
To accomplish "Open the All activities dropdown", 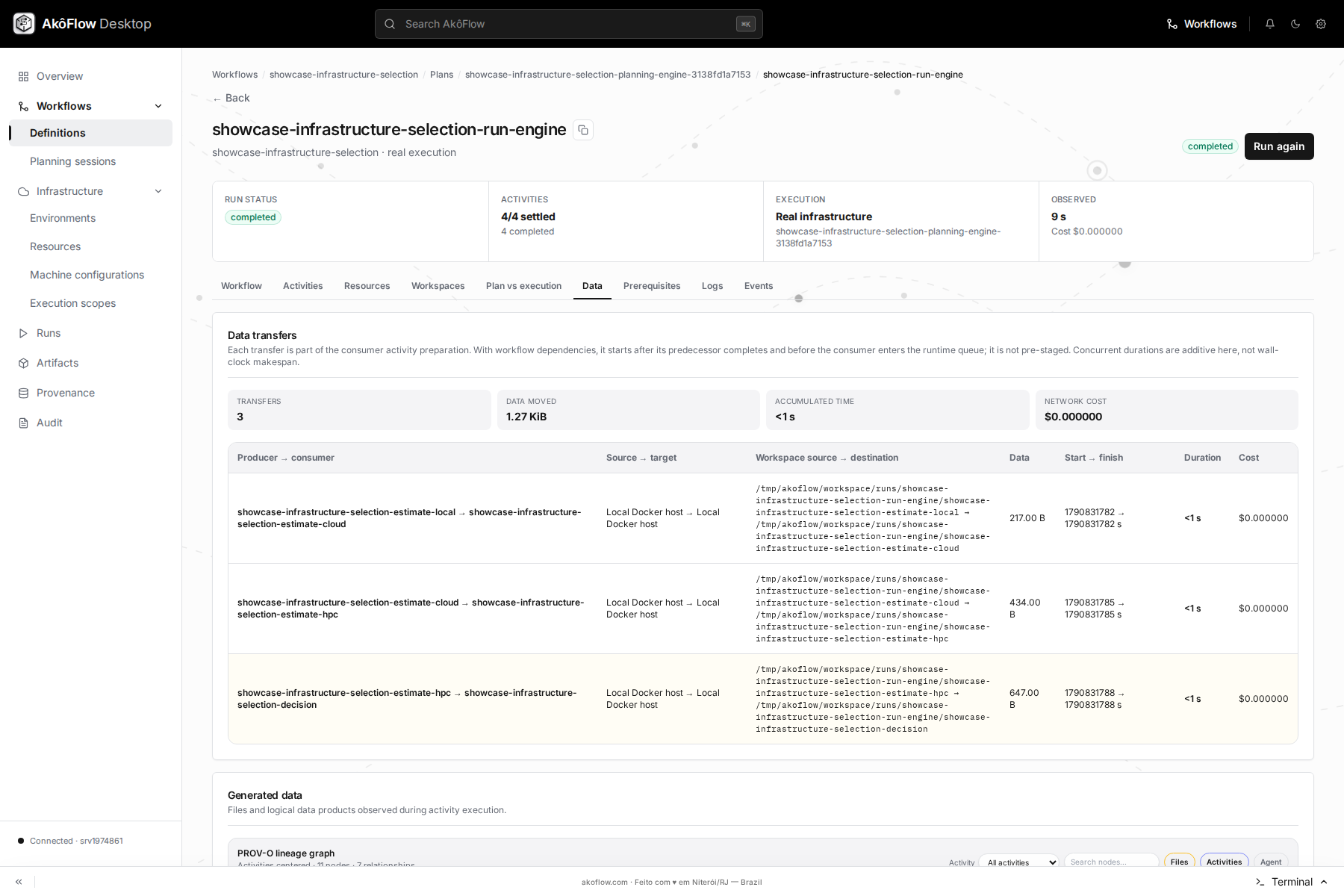I will click(x=1018, y=862).
